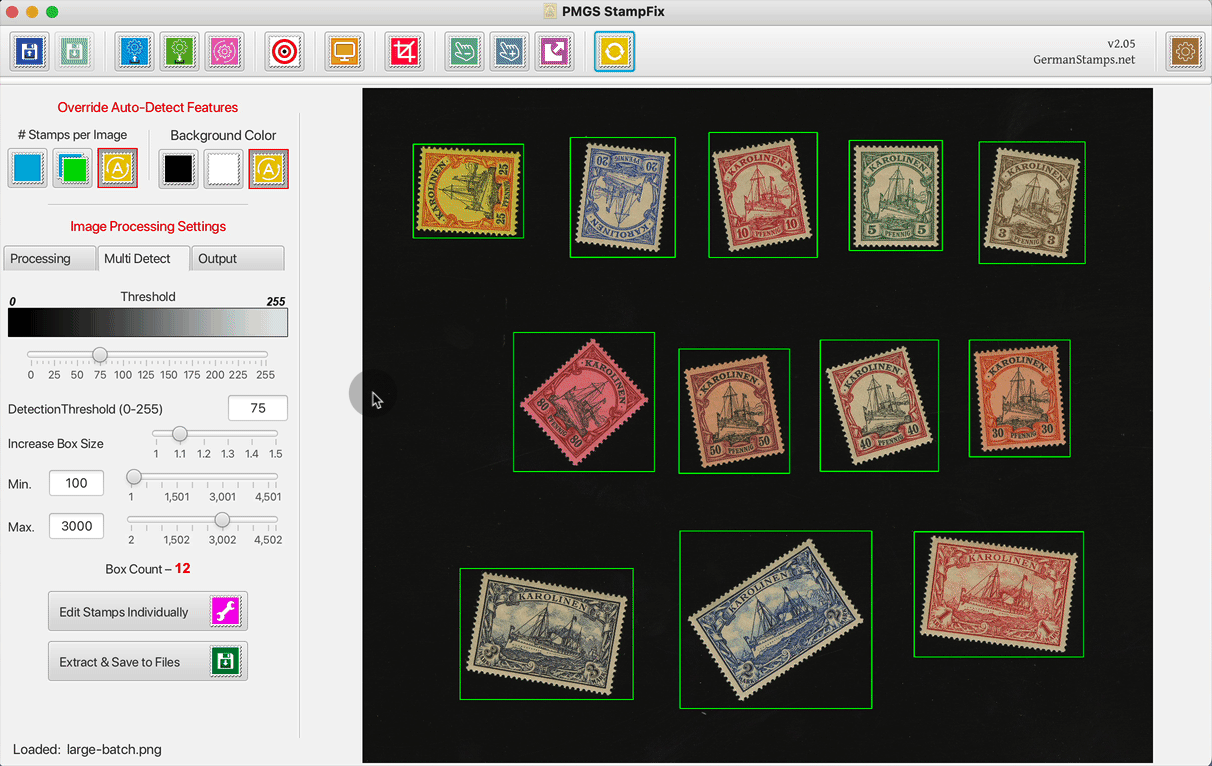Click the v2.05 version label
1212x766 pixels.
tap(1121, 43)
